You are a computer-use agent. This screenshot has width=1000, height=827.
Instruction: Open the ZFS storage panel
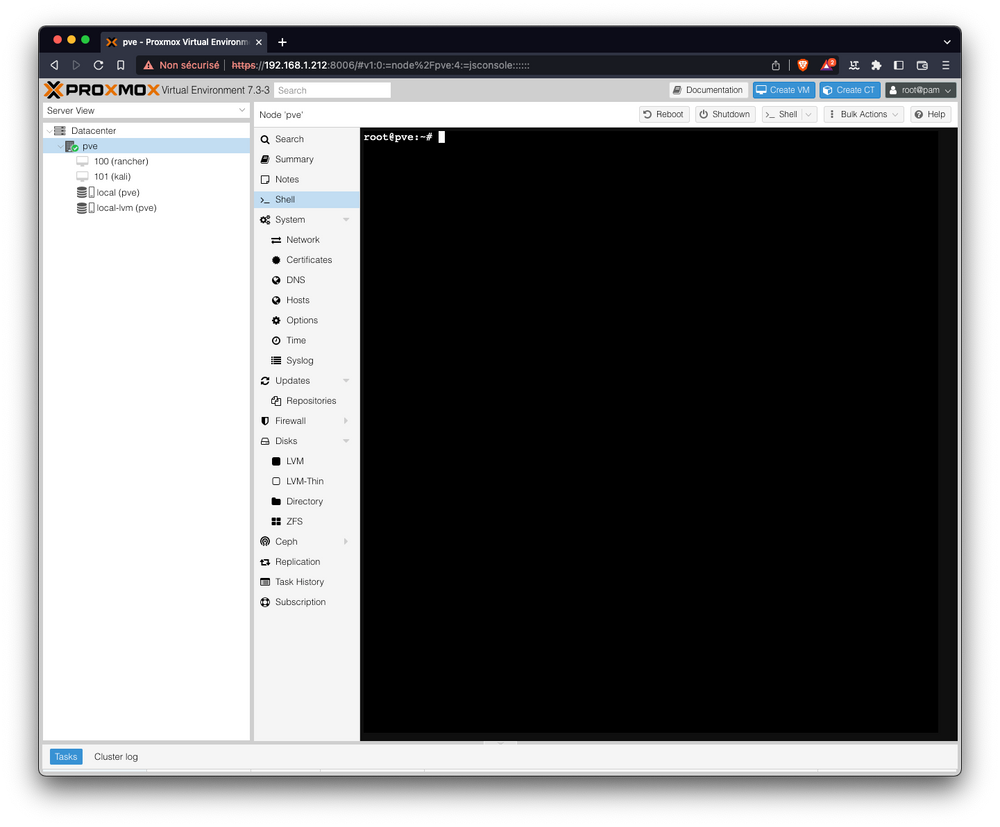(x=296, y=521)
